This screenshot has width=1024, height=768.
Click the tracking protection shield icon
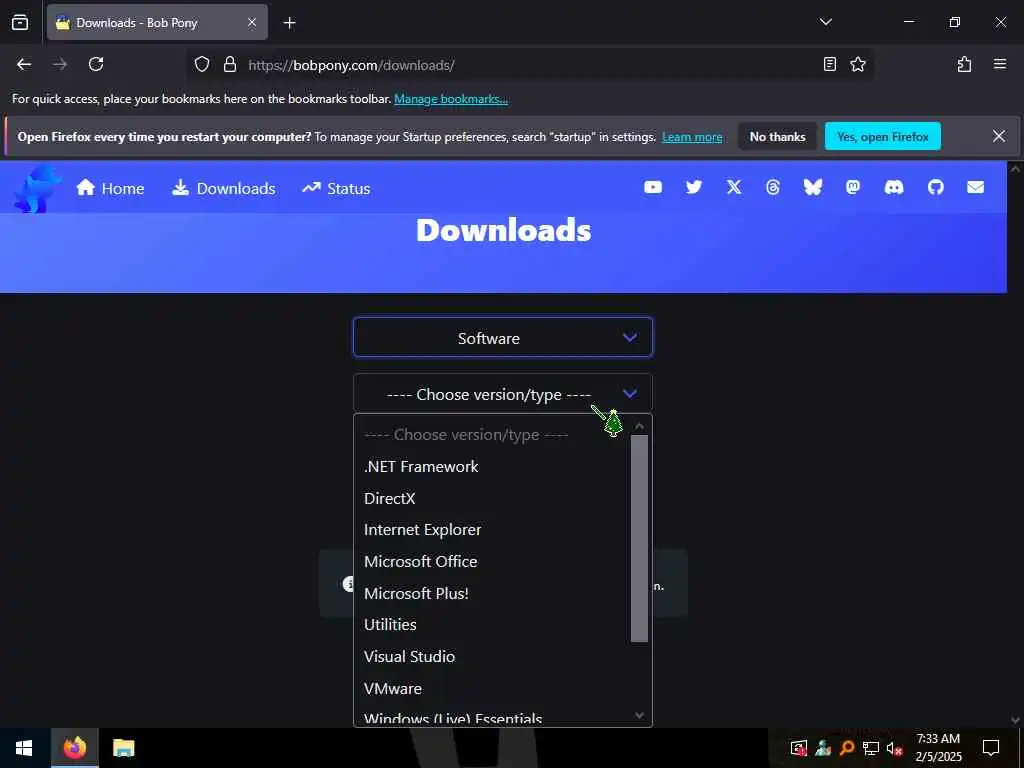click(202, 64)
